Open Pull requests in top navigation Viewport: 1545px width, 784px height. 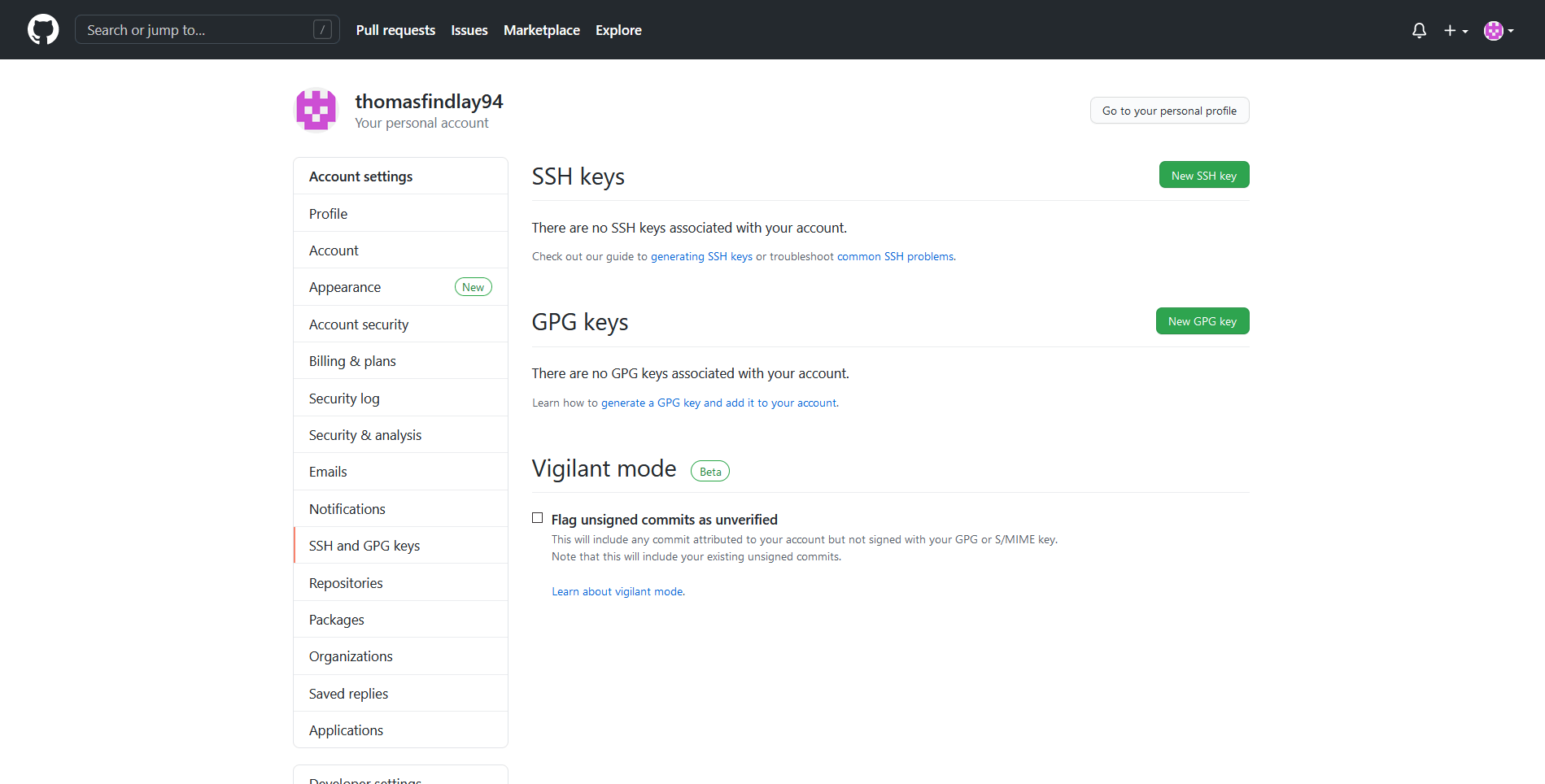point(395,30)
